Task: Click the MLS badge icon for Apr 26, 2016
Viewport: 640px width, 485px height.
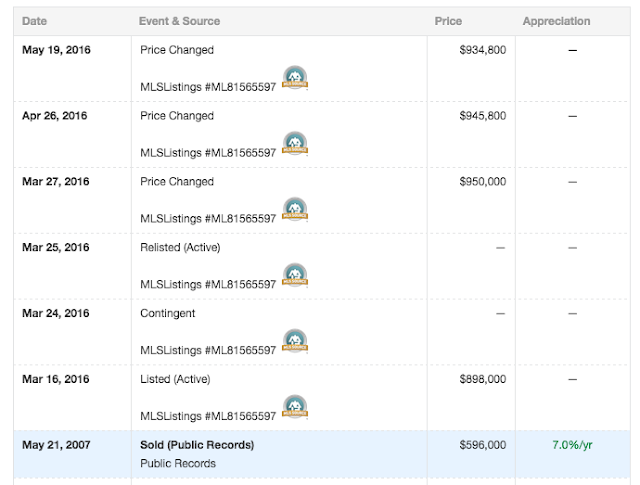Action: point(295,144)
